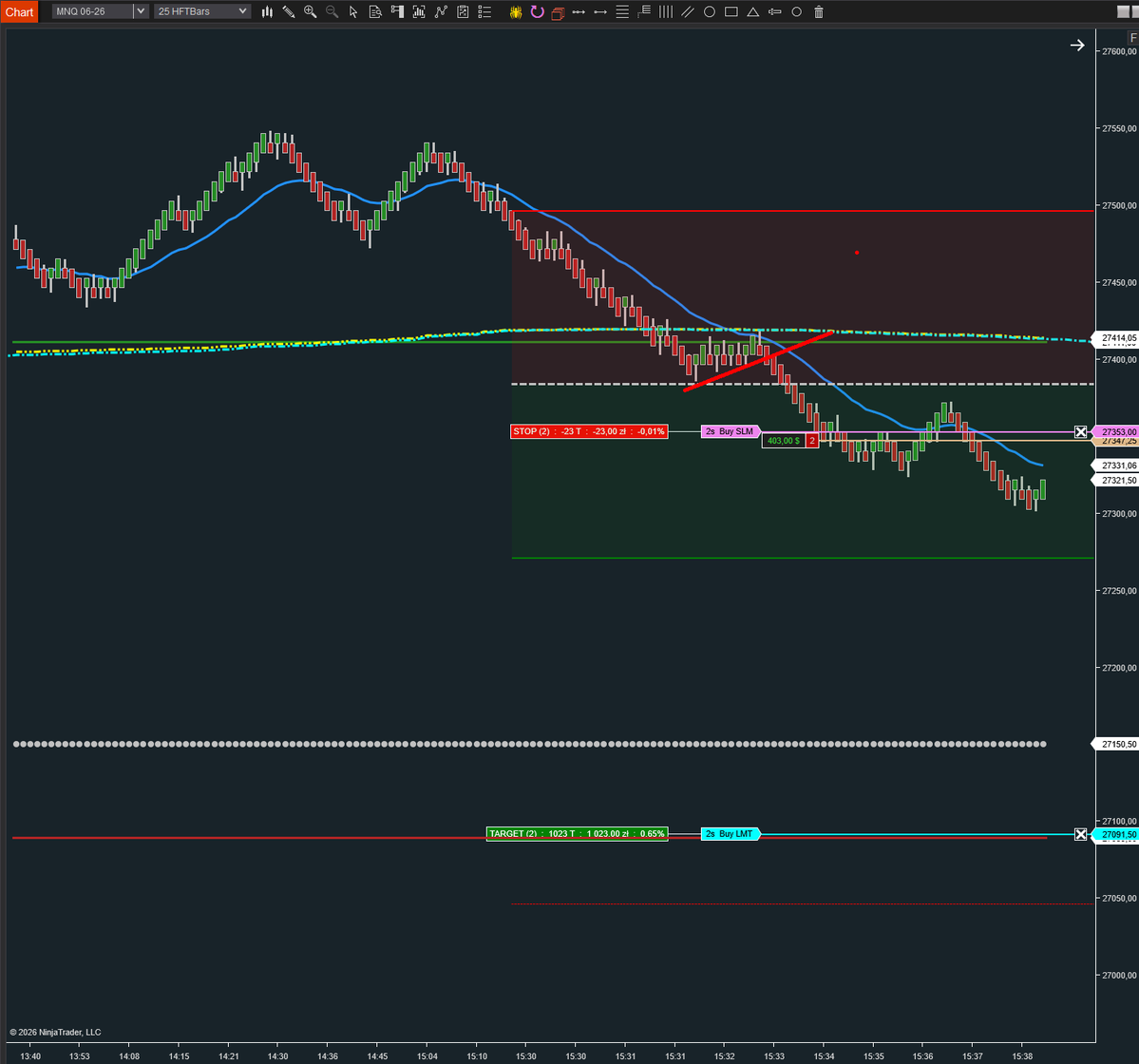This screenshot has width=1139, height=1064.
Task: Click the 27091,50 target price marker
Action: [1117, 834]
